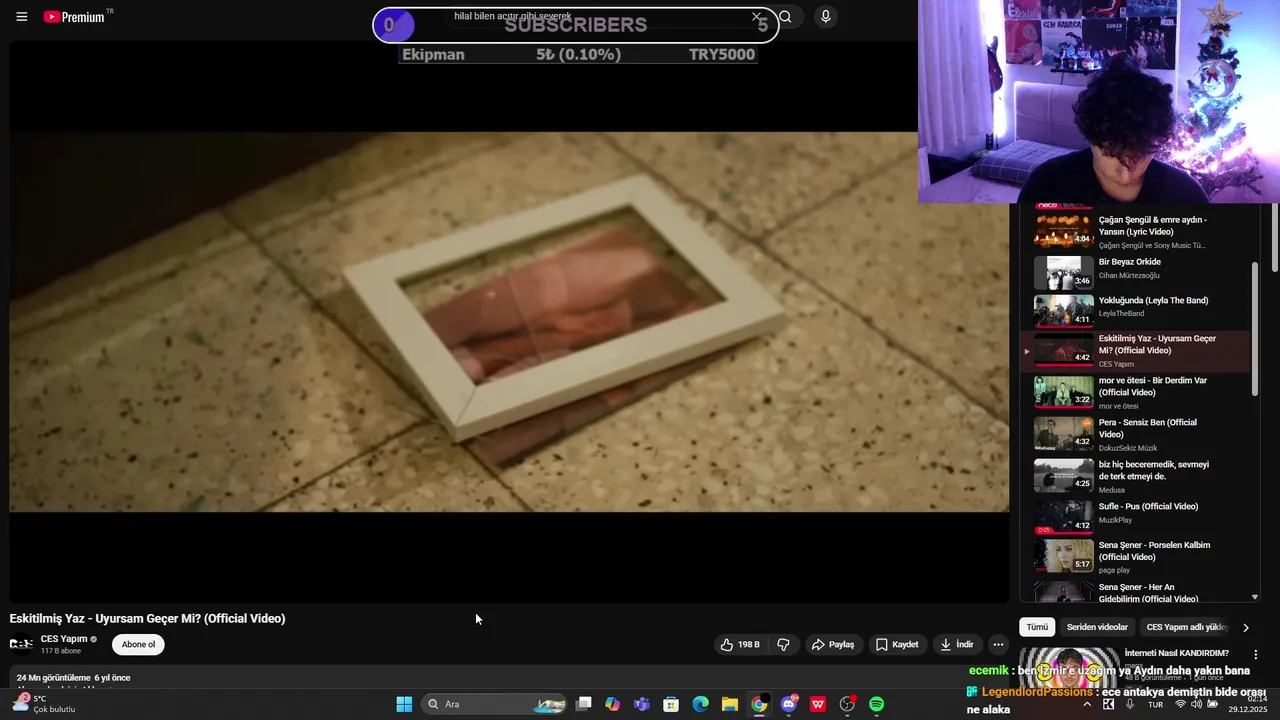This screenshot has height=720, width=1280.
Task: Click the search magnifier button
Action: click(785, 17)
